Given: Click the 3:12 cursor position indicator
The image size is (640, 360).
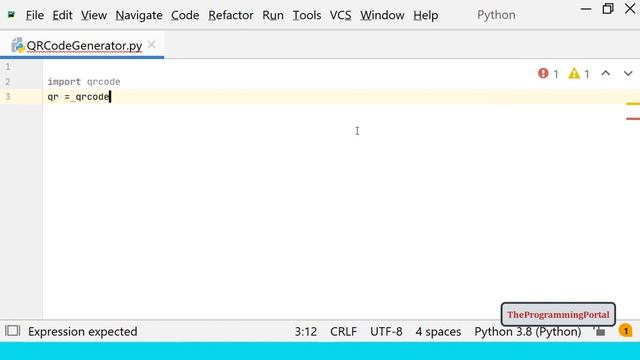Looking at the screenshot, I should (306, 331).
